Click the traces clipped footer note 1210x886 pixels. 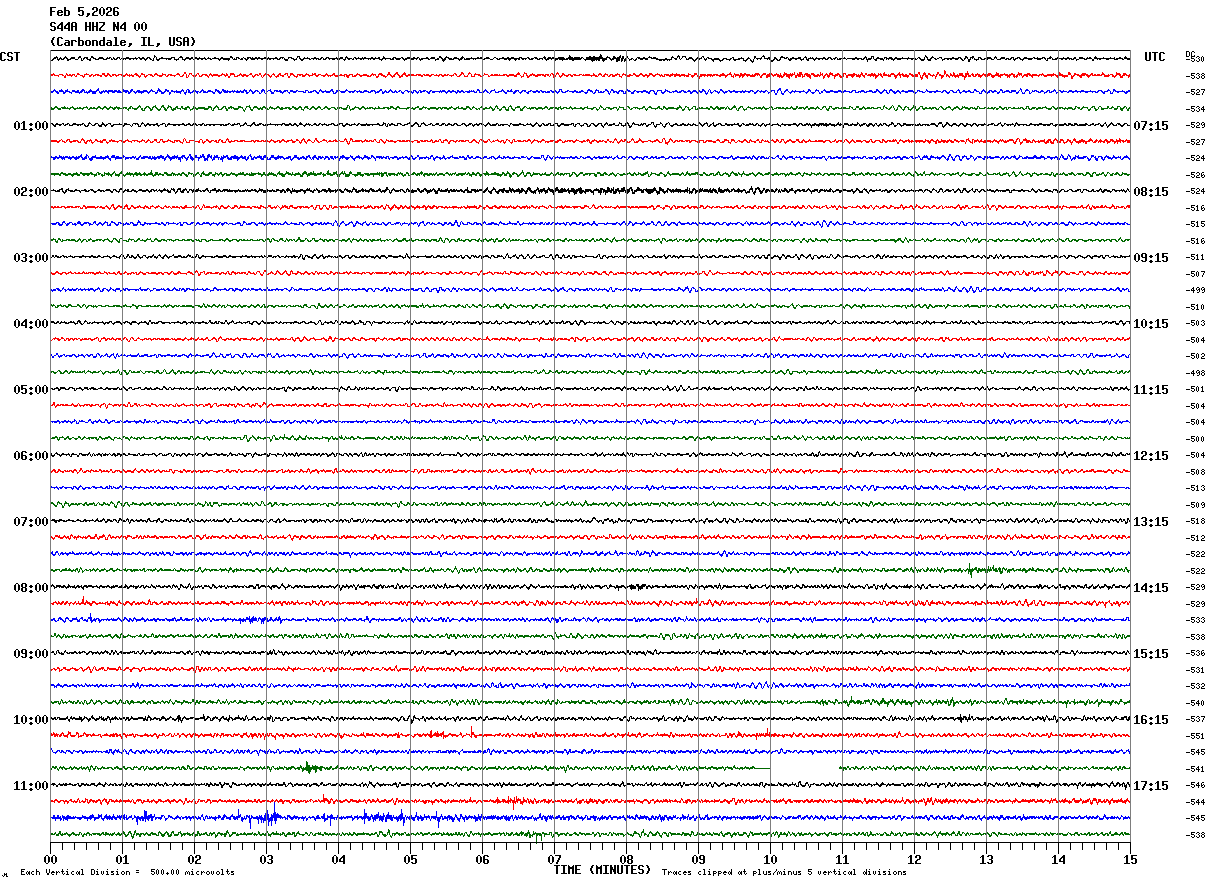(784, 873)
